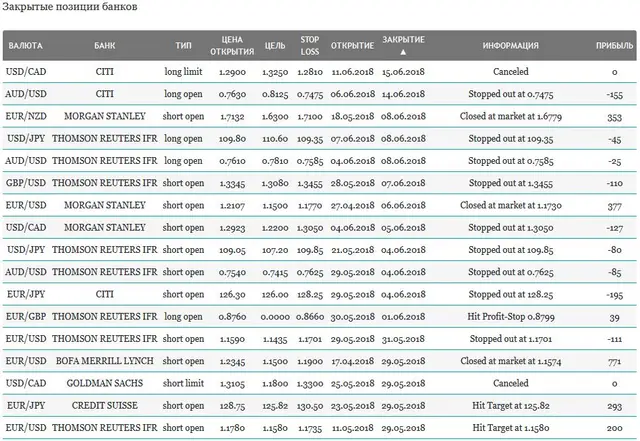Click 'Closed at market at 1.1574'
Viewport: 640px width, 441px height.
point(511,361)
